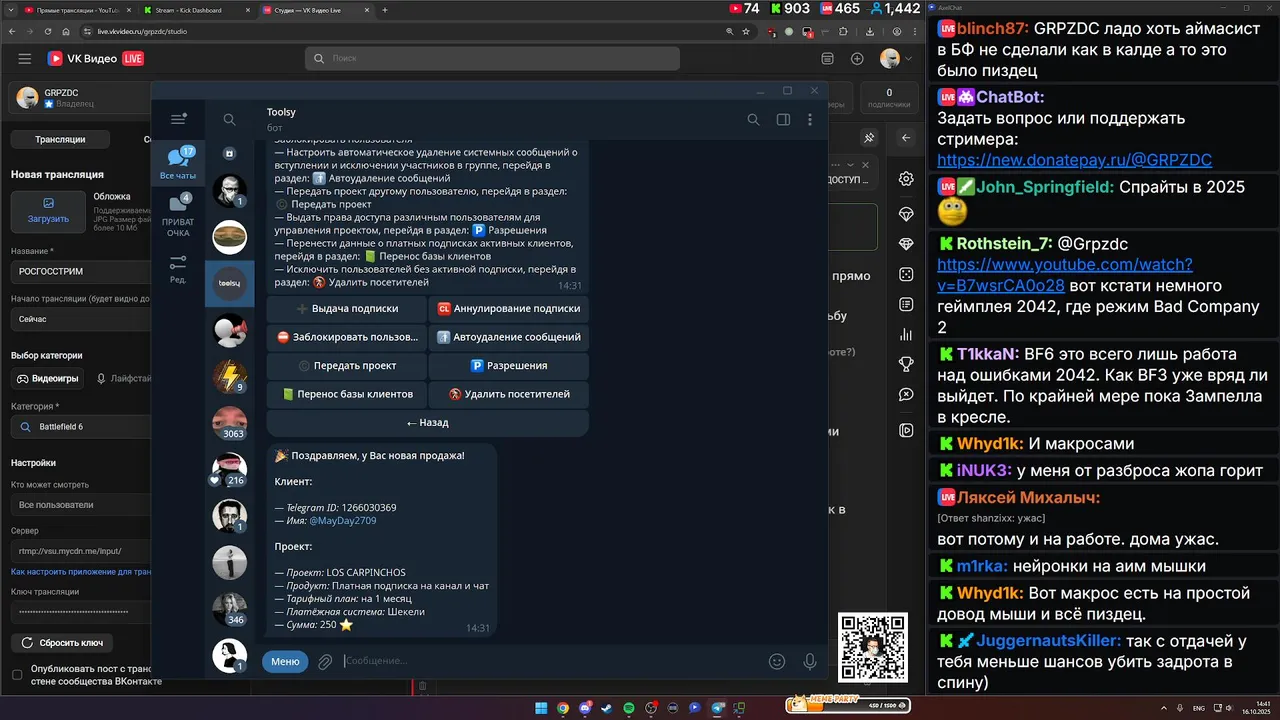Switch to the 'Трансляции' tab
Image resolution: width=1280 pixels, height=720 pixels.
pos(60,139)
